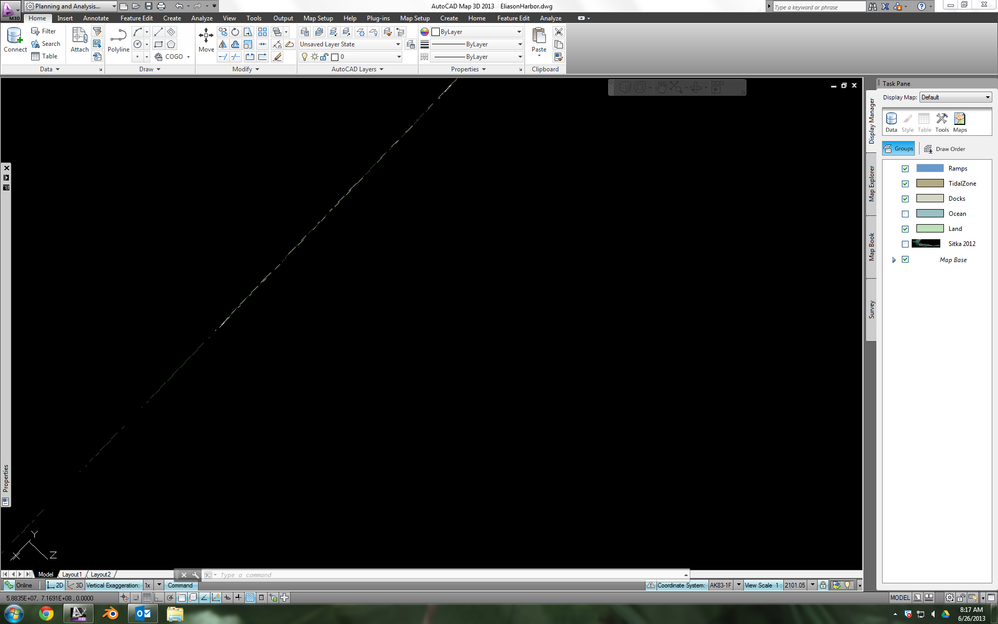Click the application menu button with M3D logo
Screen dimensions: 998x624
11,10
